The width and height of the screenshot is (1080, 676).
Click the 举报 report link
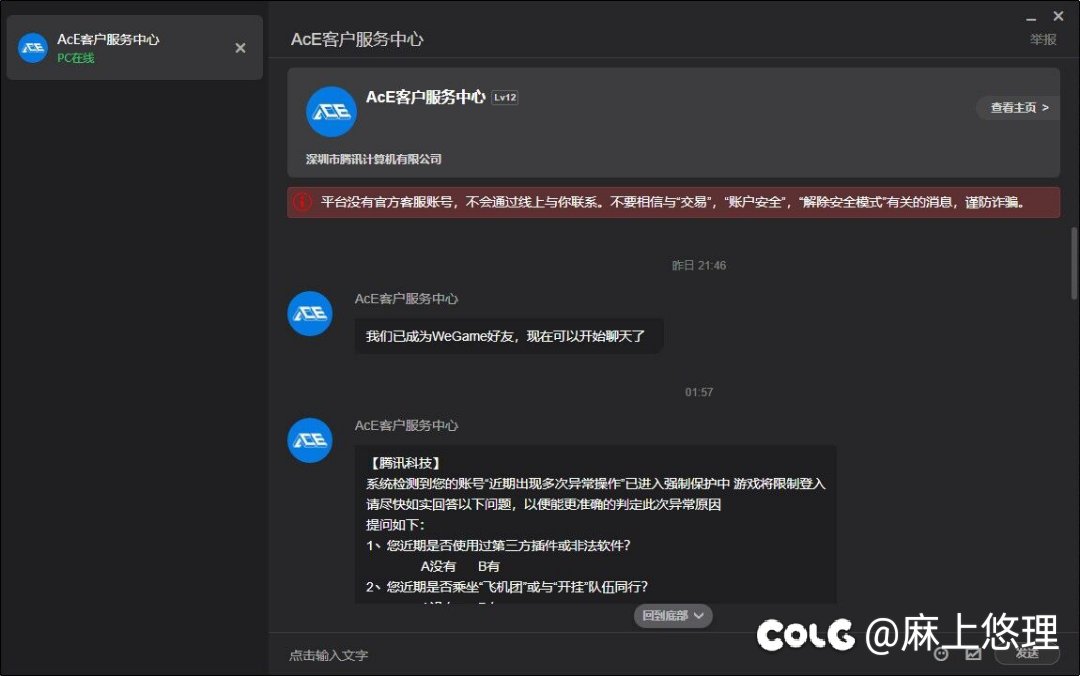(x=1043, y=39)
